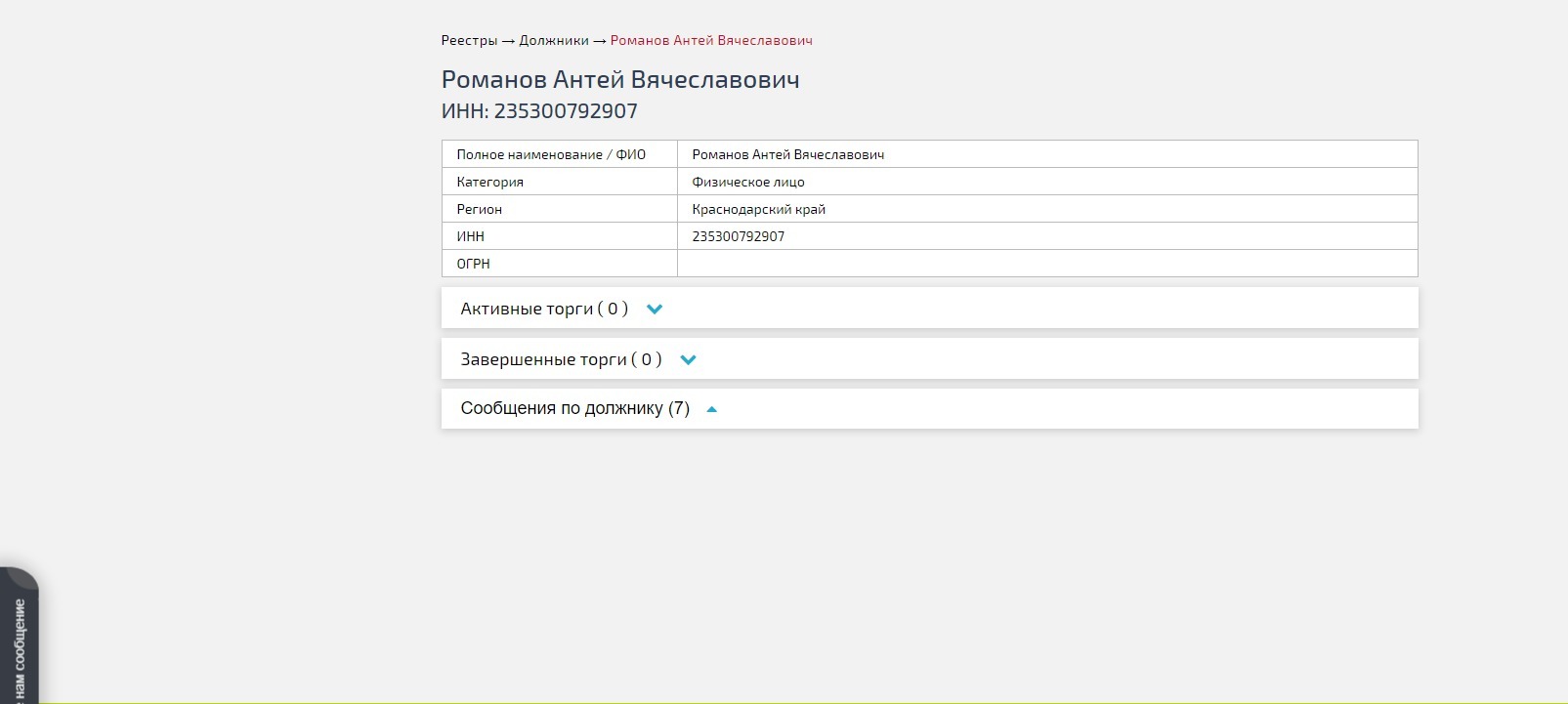This screenshot has height=704, width=1568.
Task: Select the Полное наименование / ФИО label cell
Action: pos(551,154)
